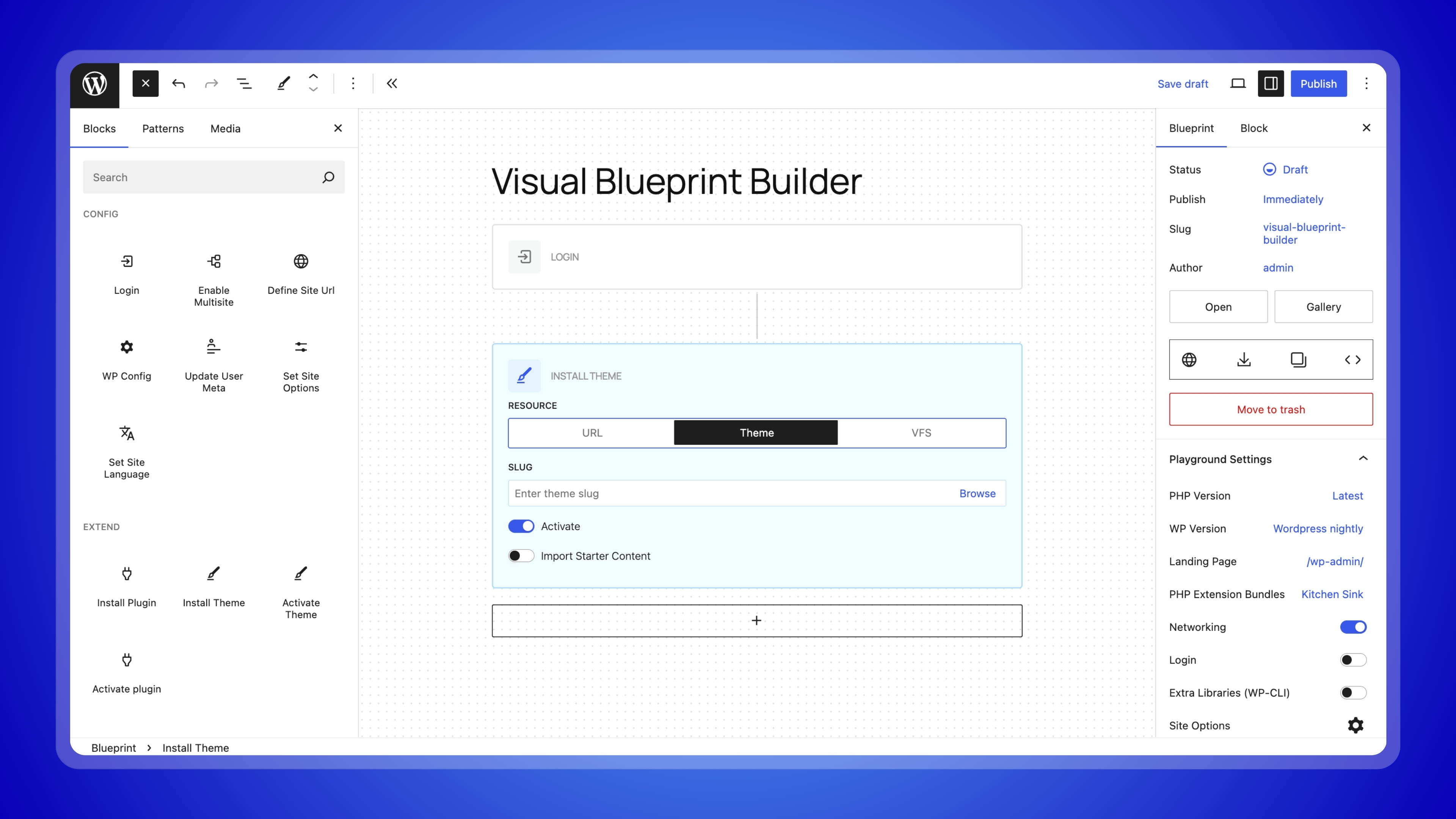The height and width of the screenshot is (819, 1456).
Task: Open the Document Overview list icon
Action: point(243,84)
